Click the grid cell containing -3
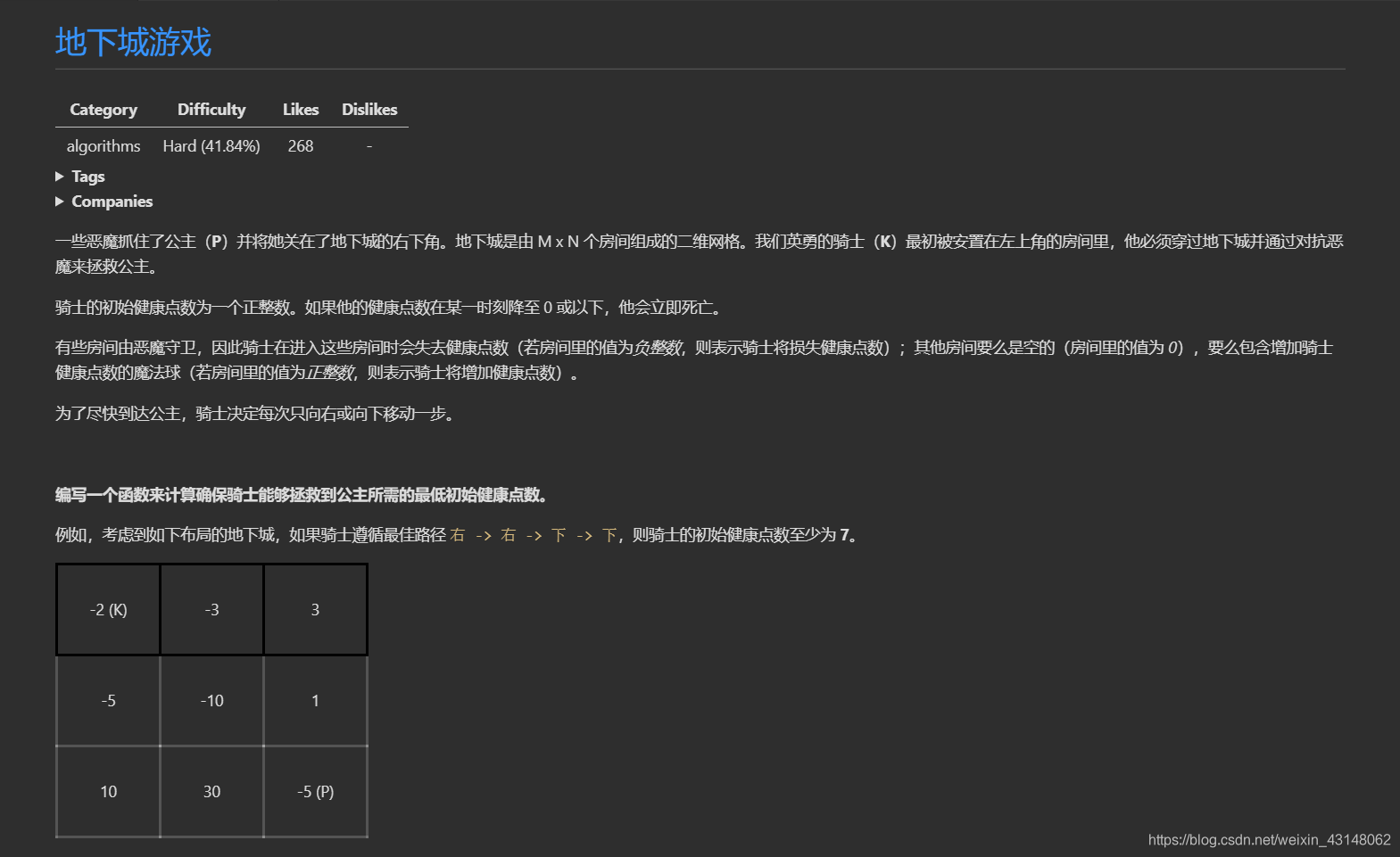Image resolution: width=1400 pixels, height=857 pixels. 211,610
